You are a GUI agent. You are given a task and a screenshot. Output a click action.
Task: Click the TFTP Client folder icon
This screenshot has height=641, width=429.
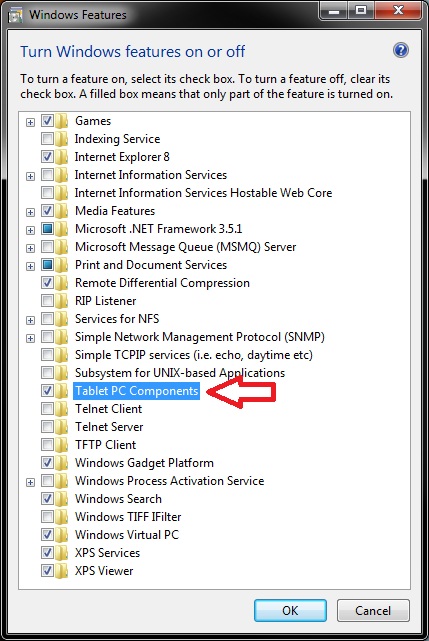coord(62,445)
